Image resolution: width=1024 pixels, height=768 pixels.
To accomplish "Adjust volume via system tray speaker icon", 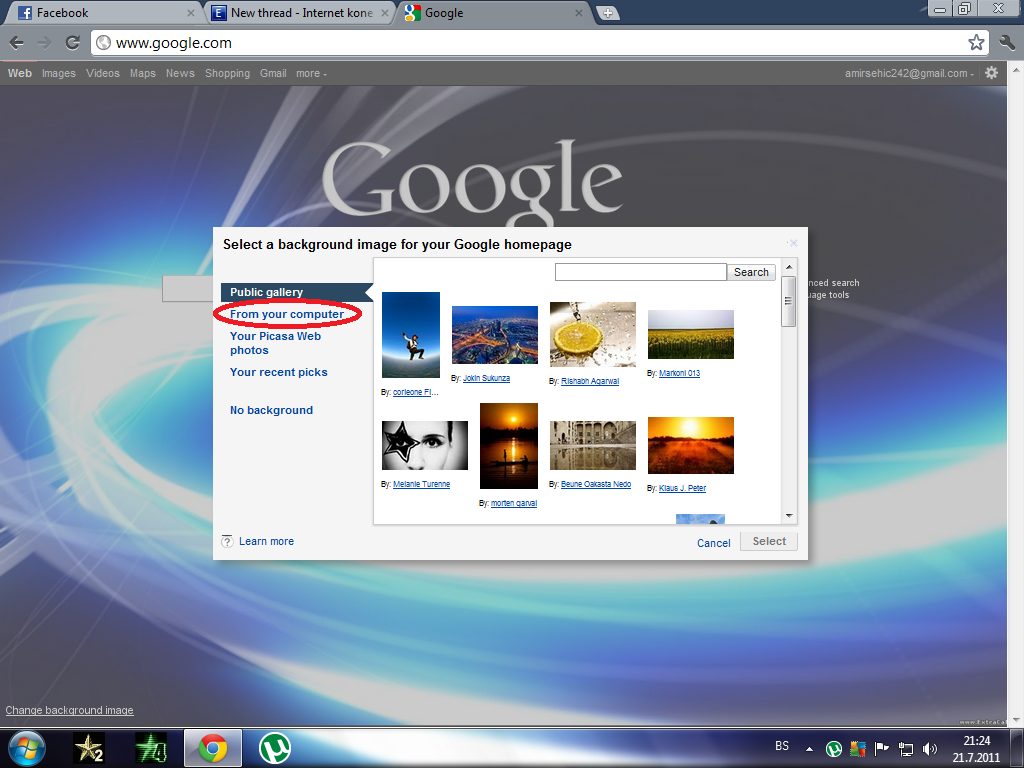I will tap(930, 748).
